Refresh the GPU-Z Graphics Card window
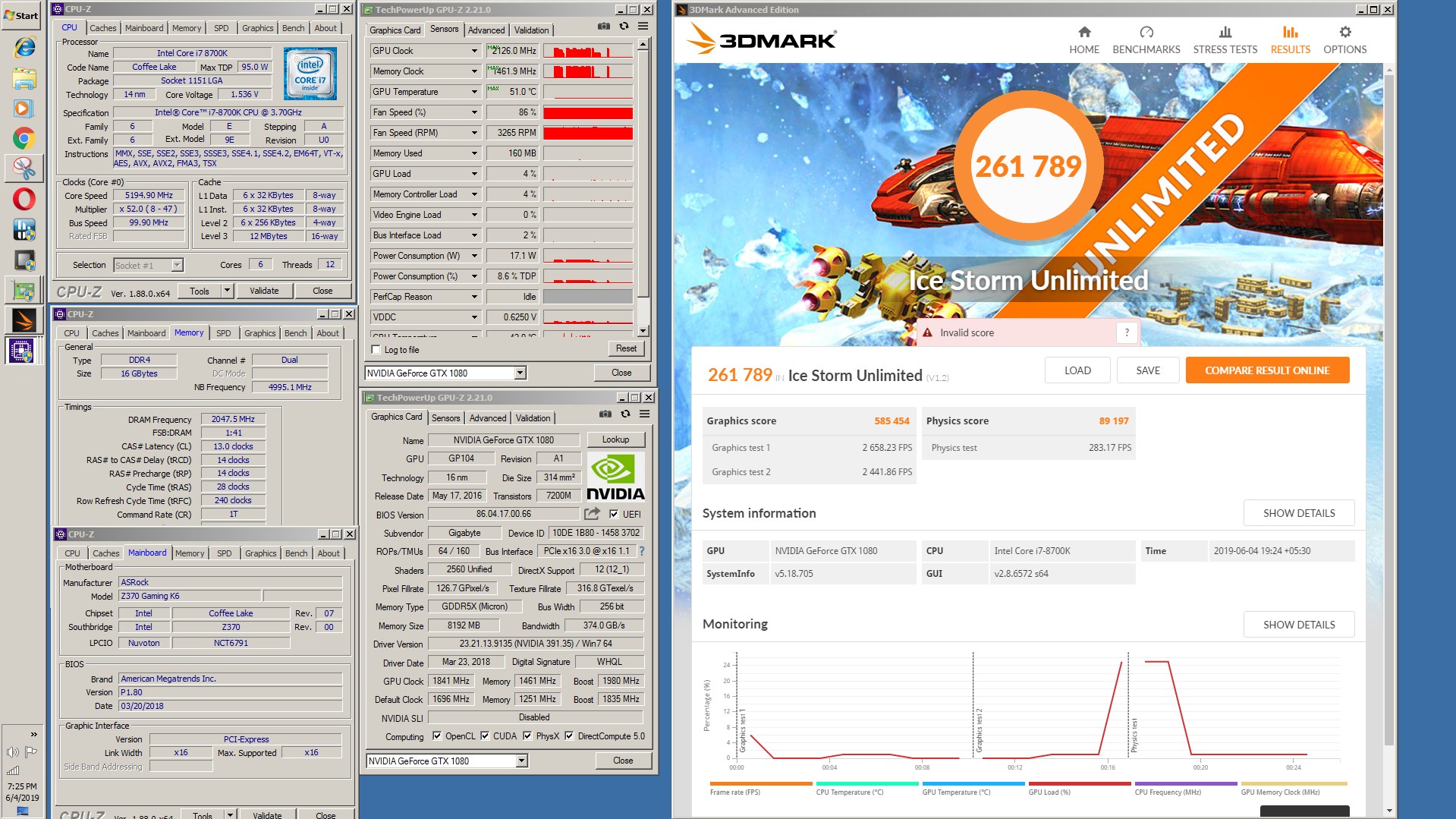The width and height of the screenshot is (1456, 819). 625,414
